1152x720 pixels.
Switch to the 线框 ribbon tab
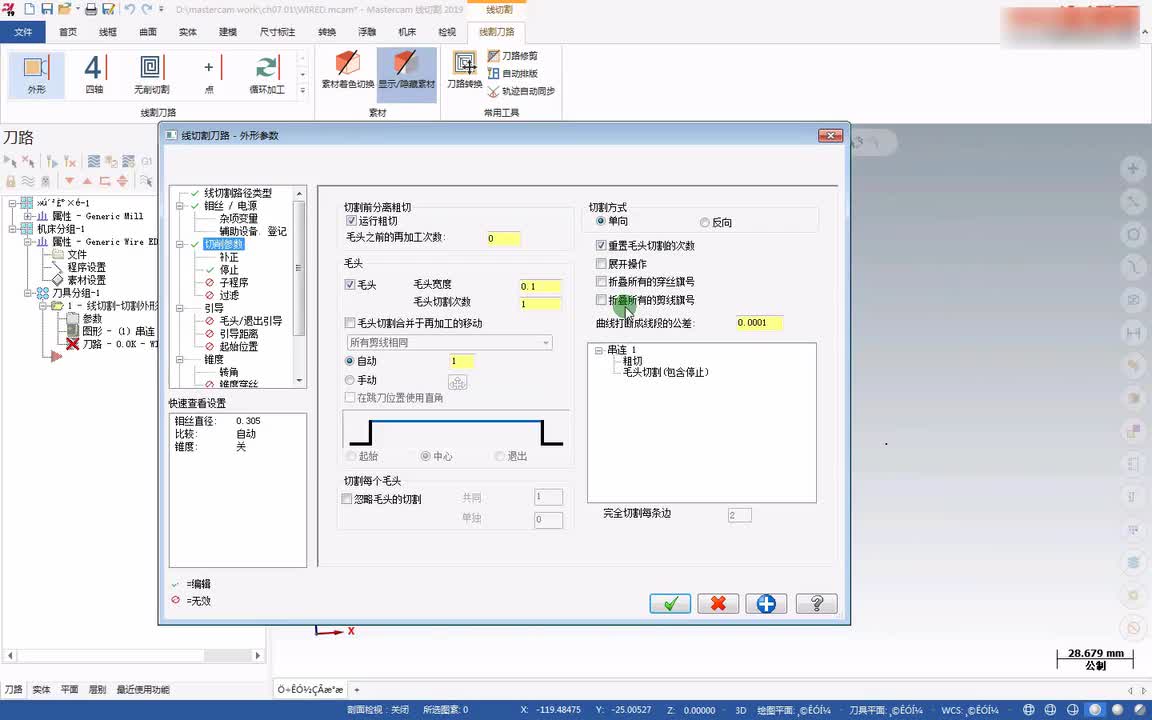coord(107,32)
